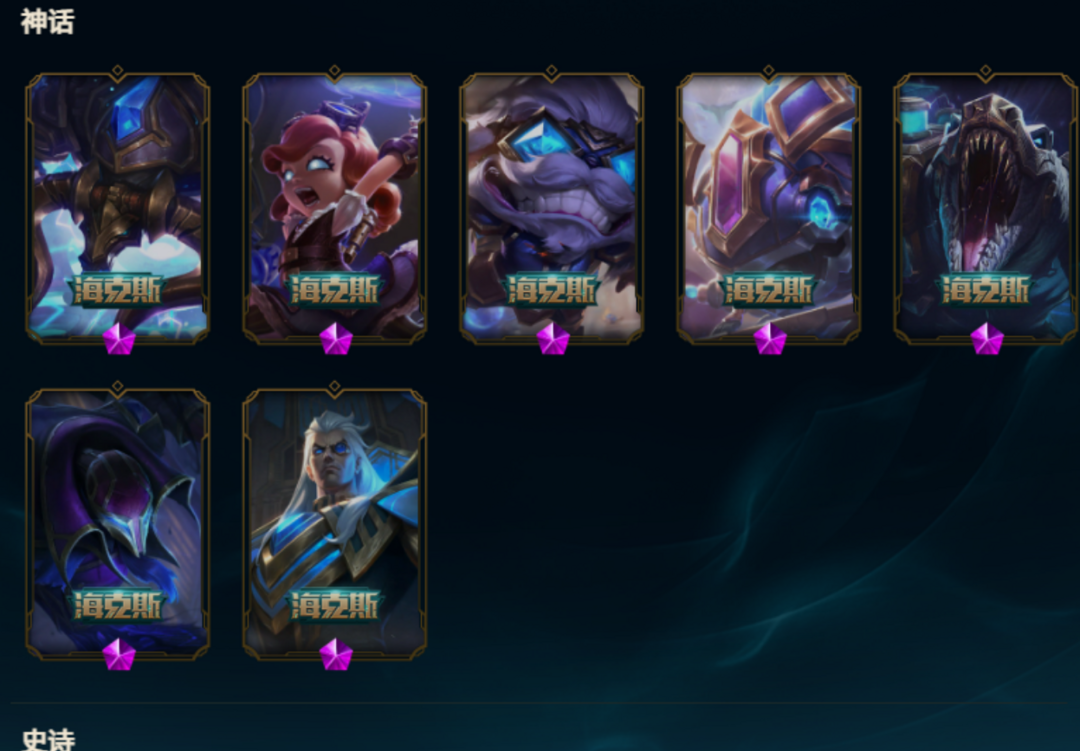Click purple gem under hooded purple figure card

point(119,655)
